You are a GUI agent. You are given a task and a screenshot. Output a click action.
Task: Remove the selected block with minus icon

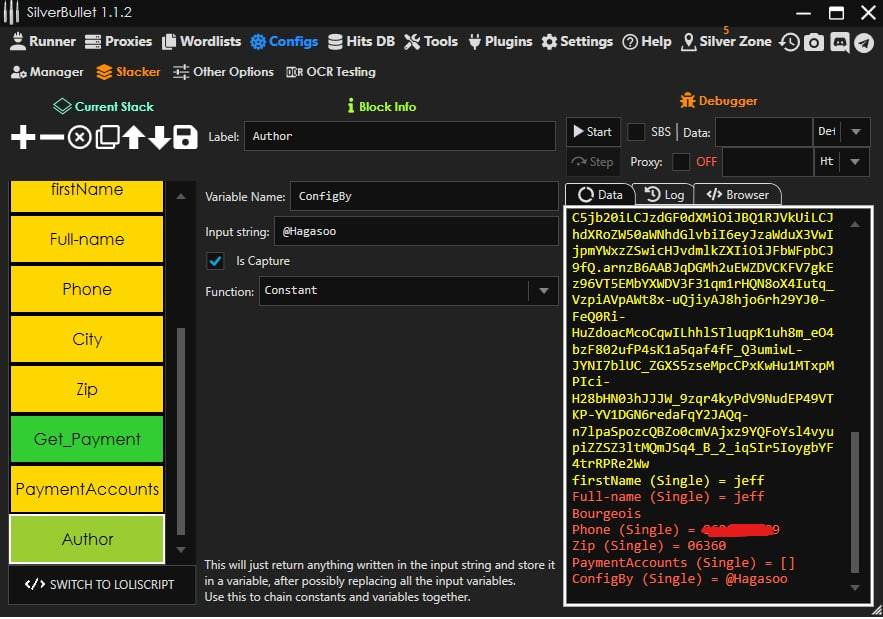(51, 138)
